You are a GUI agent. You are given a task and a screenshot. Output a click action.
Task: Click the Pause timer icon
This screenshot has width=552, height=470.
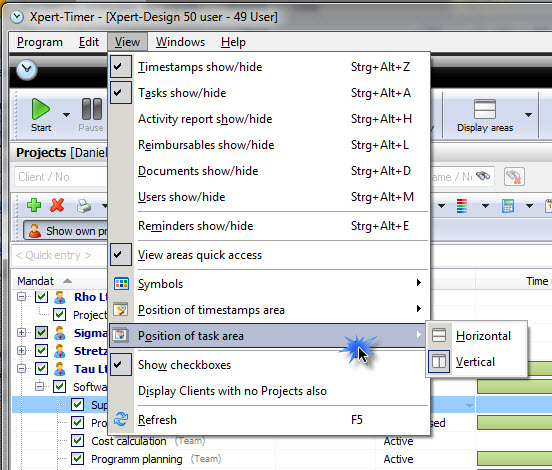92,109
